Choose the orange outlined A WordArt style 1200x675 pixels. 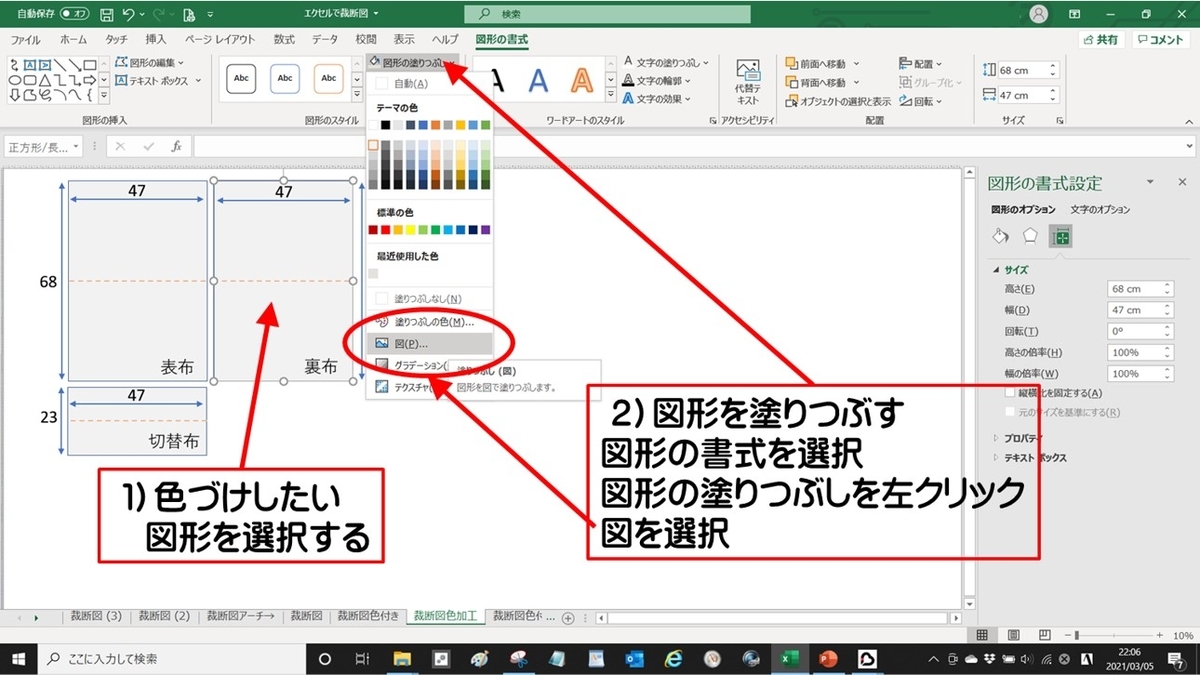pos(582,79)
